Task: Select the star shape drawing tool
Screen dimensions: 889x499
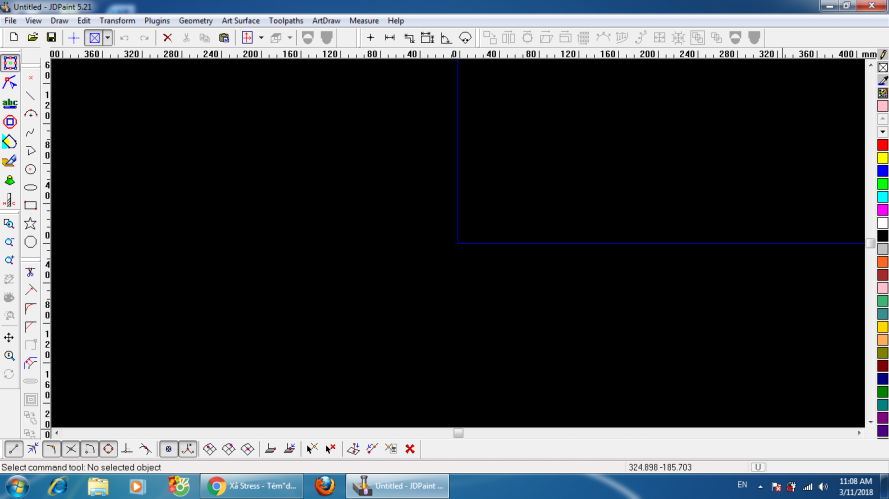Action: coord(31,223)
